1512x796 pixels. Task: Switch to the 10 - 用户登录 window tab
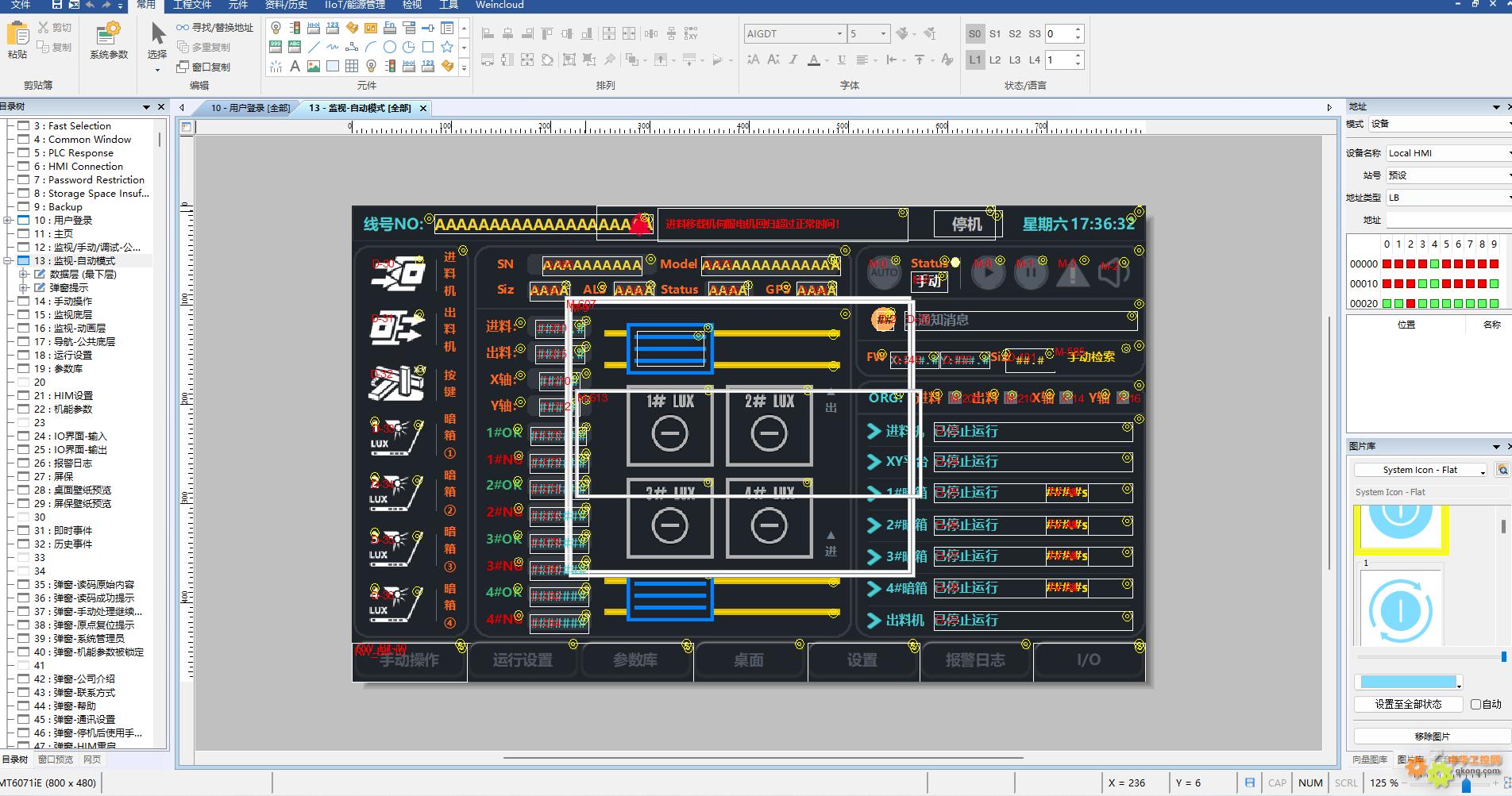coord(250,108)
